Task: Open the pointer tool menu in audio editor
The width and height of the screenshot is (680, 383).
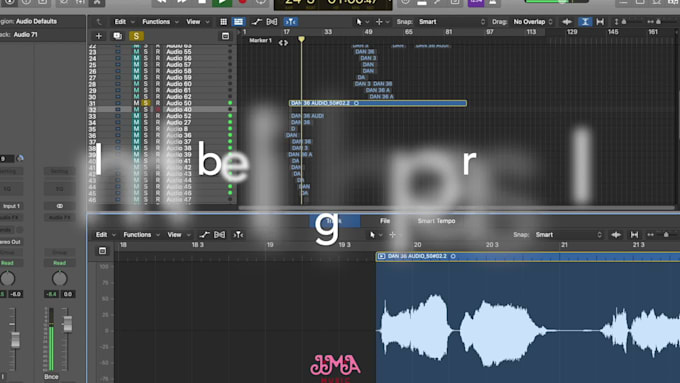Action: (375, 235)
